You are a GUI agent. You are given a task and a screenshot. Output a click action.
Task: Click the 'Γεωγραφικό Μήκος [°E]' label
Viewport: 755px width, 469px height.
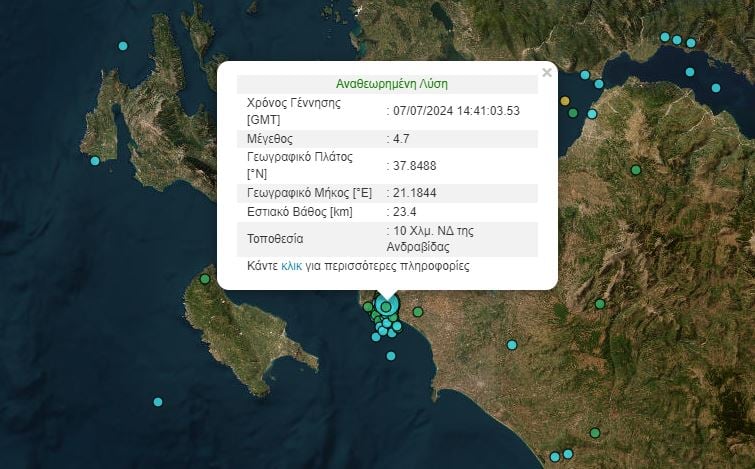pos(309,193)
